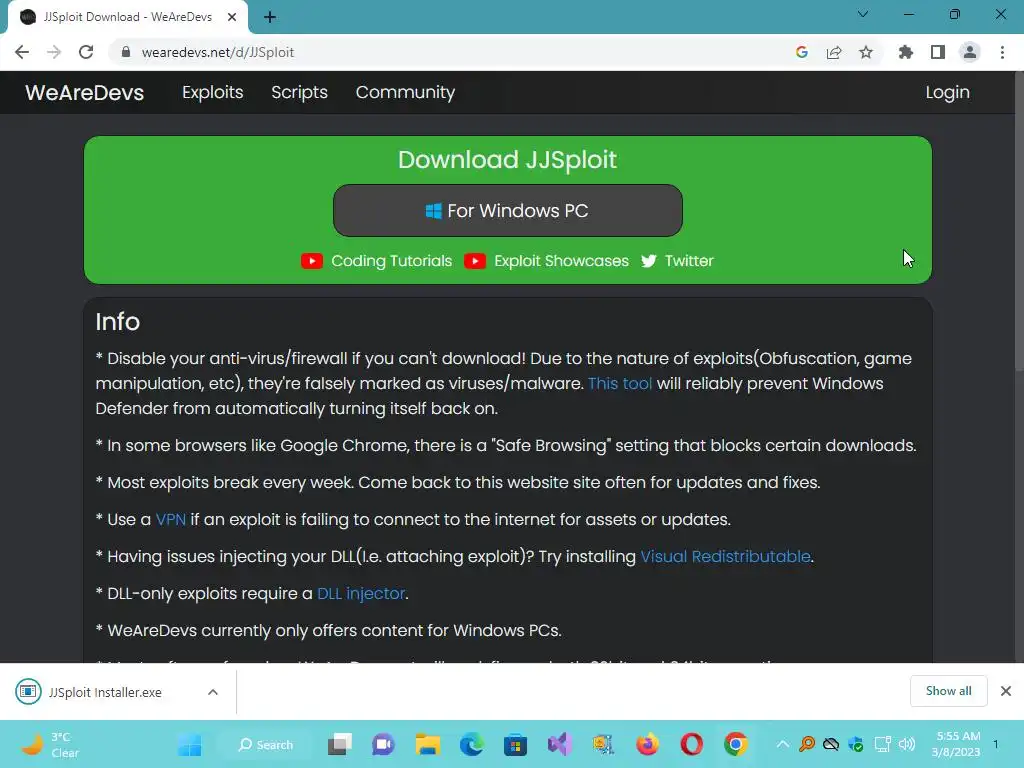
Task: Click the taskbar Search box
Action: click(265, 744)
